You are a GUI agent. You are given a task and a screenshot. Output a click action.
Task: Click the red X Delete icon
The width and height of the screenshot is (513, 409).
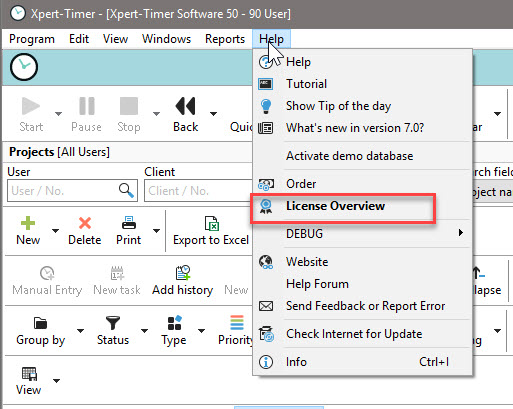click(x=85, y=223)
